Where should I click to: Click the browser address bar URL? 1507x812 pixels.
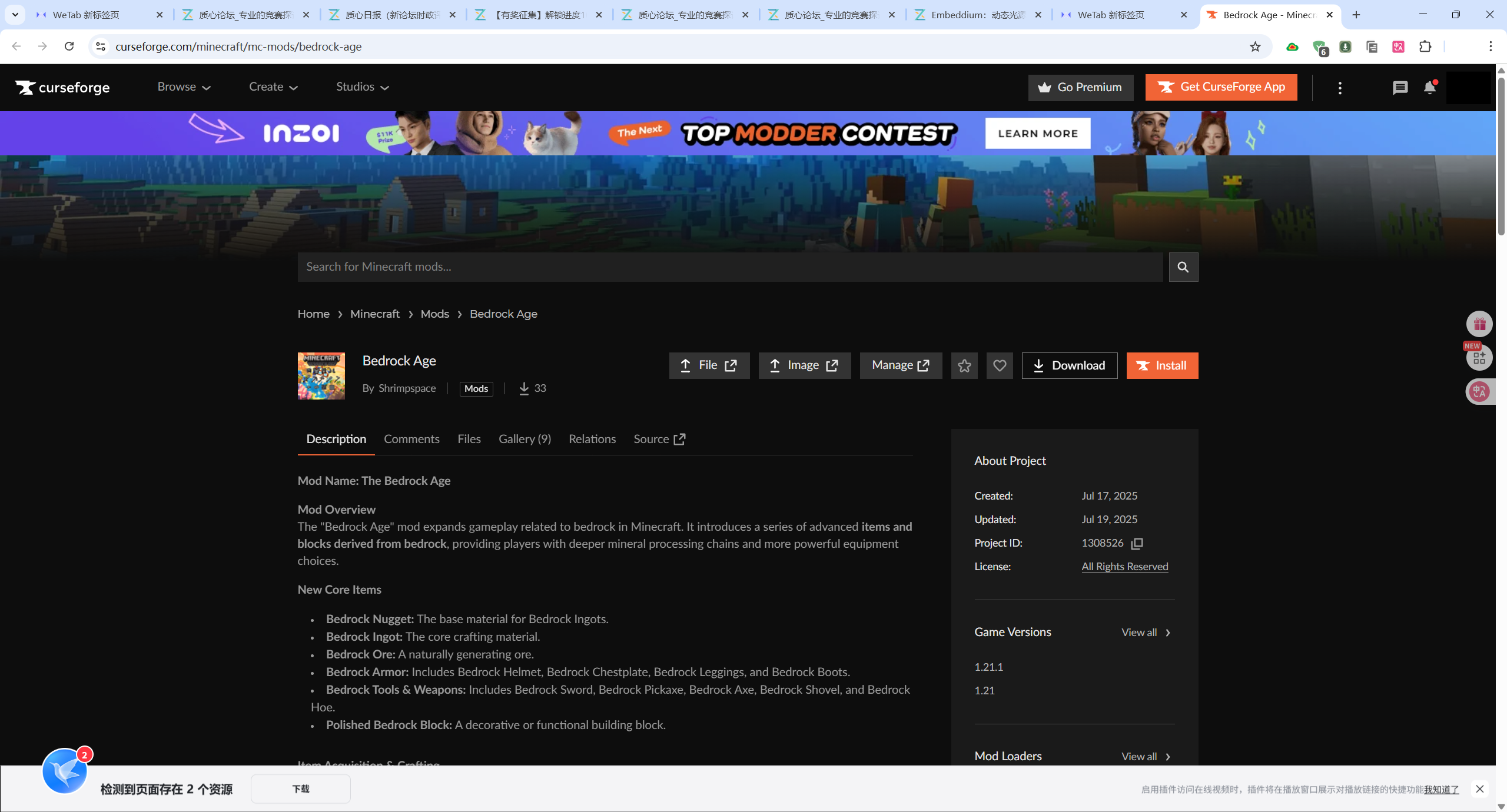(x=238, y=46)
